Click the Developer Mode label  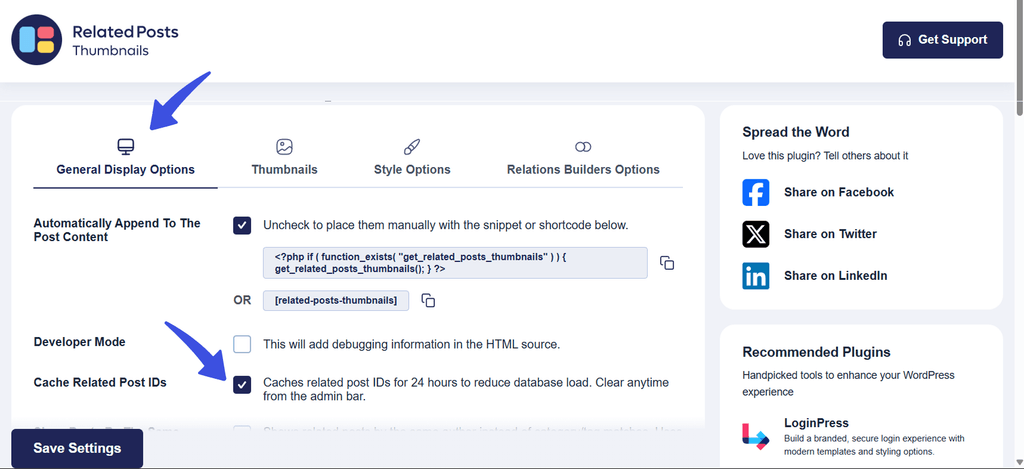(x=79, y=342)
